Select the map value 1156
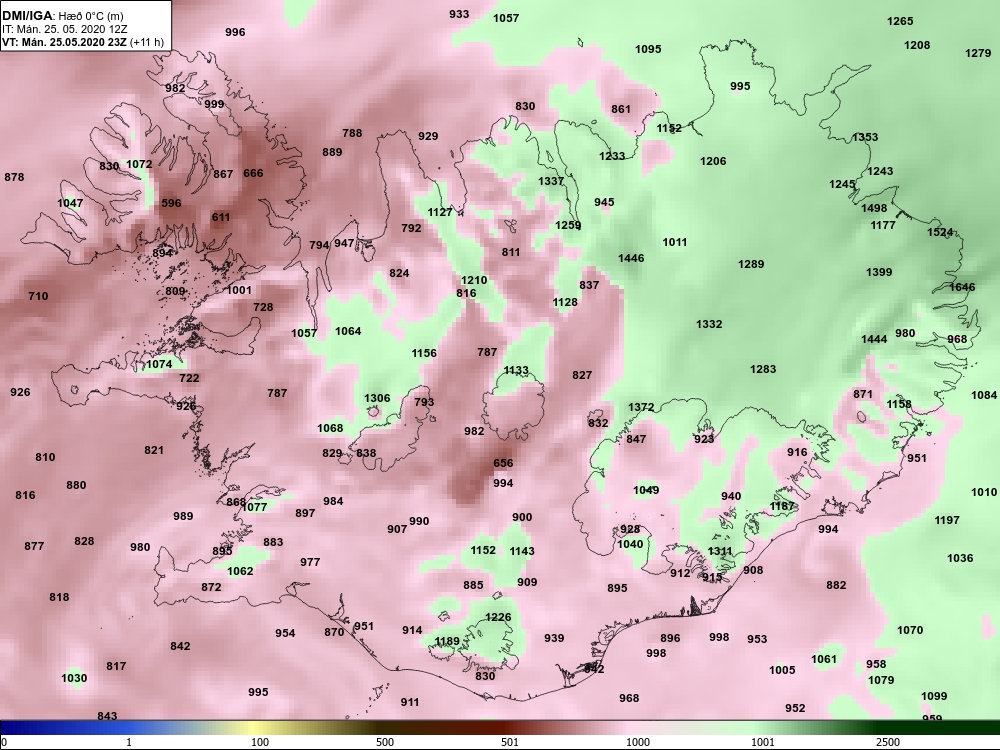 point(424,353)
